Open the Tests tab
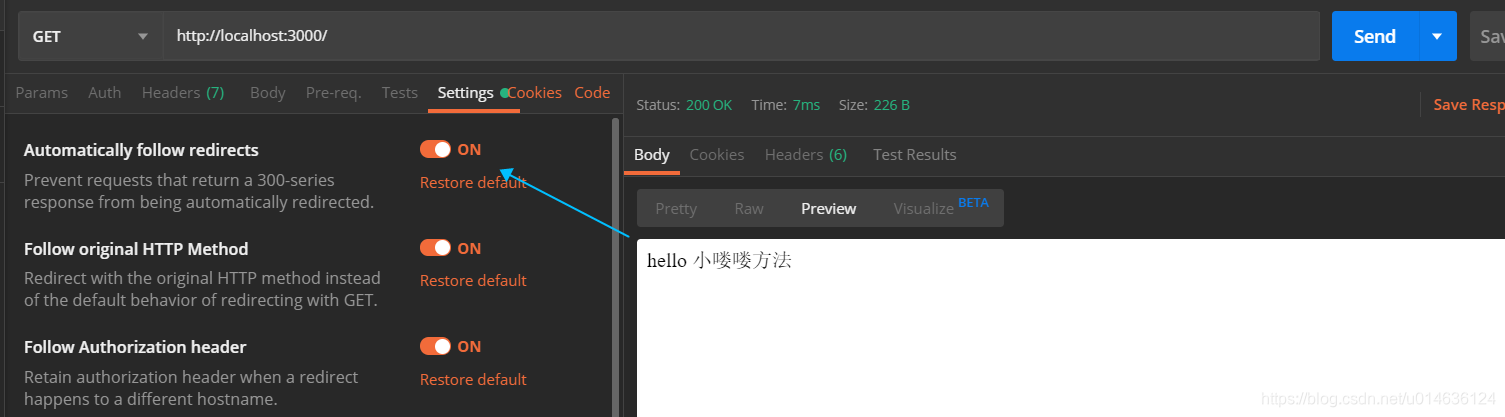 tap(400, 92)
